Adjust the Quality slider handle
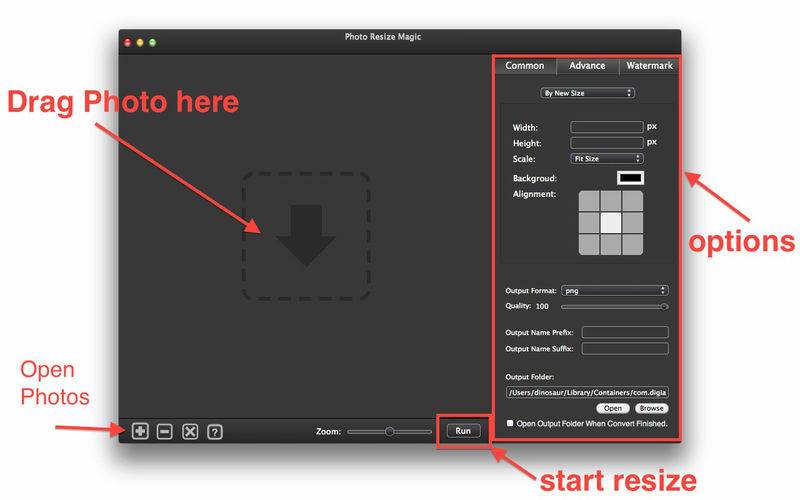The height and width of the screenshot is (500, 800). [x=664, y=307]
